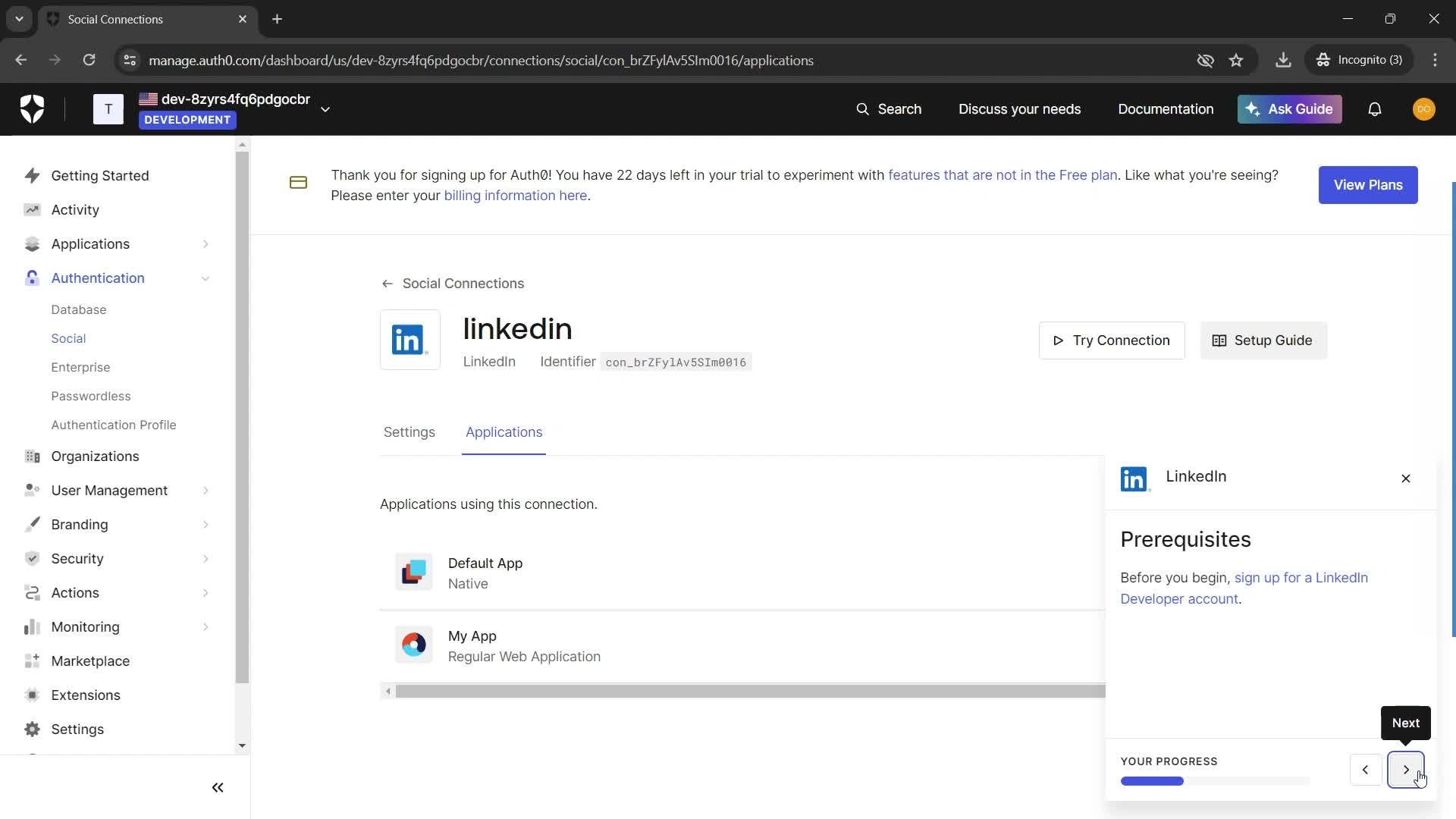Go to next setup guide step
This screenshot has height=819, width=1456.
pyautogui.click(x=1405, y=770)
